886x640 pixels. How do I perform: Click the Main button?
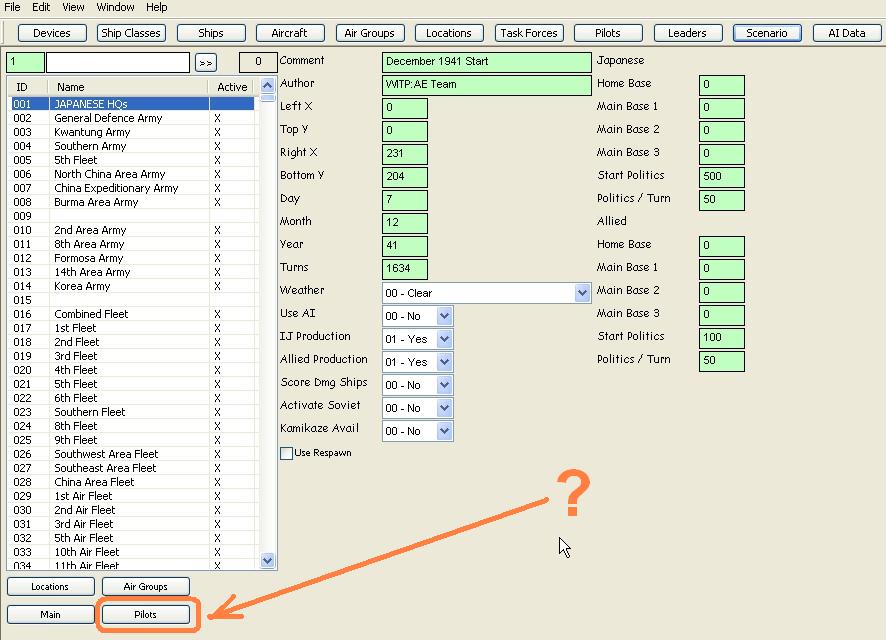click(x=50, y=614)
